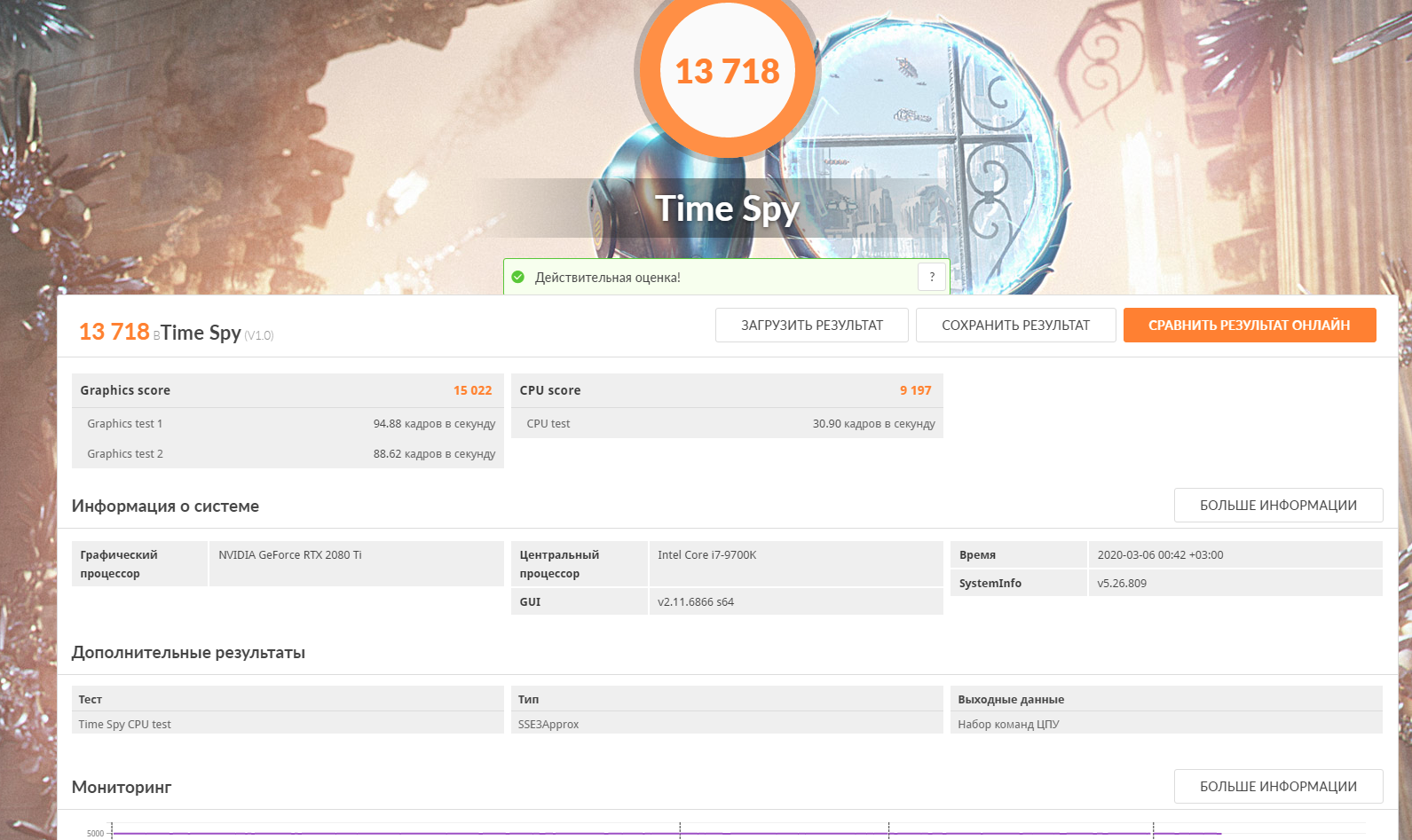
Task: Click the ЗАГРУЗИТЬ РЕЗУЛЬТАТ button
Action: [812, 325]
